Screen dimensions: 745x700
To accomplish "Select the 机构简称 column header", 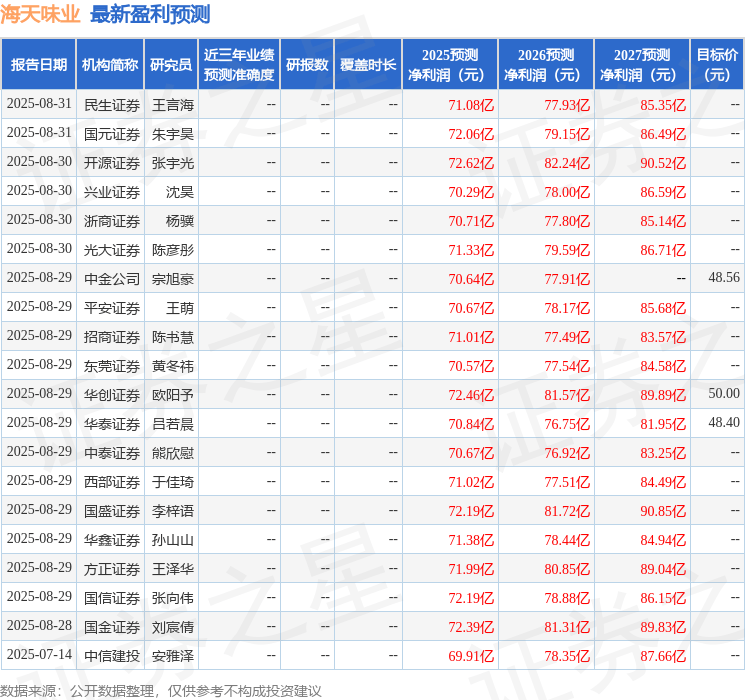I will coord(110,65).
